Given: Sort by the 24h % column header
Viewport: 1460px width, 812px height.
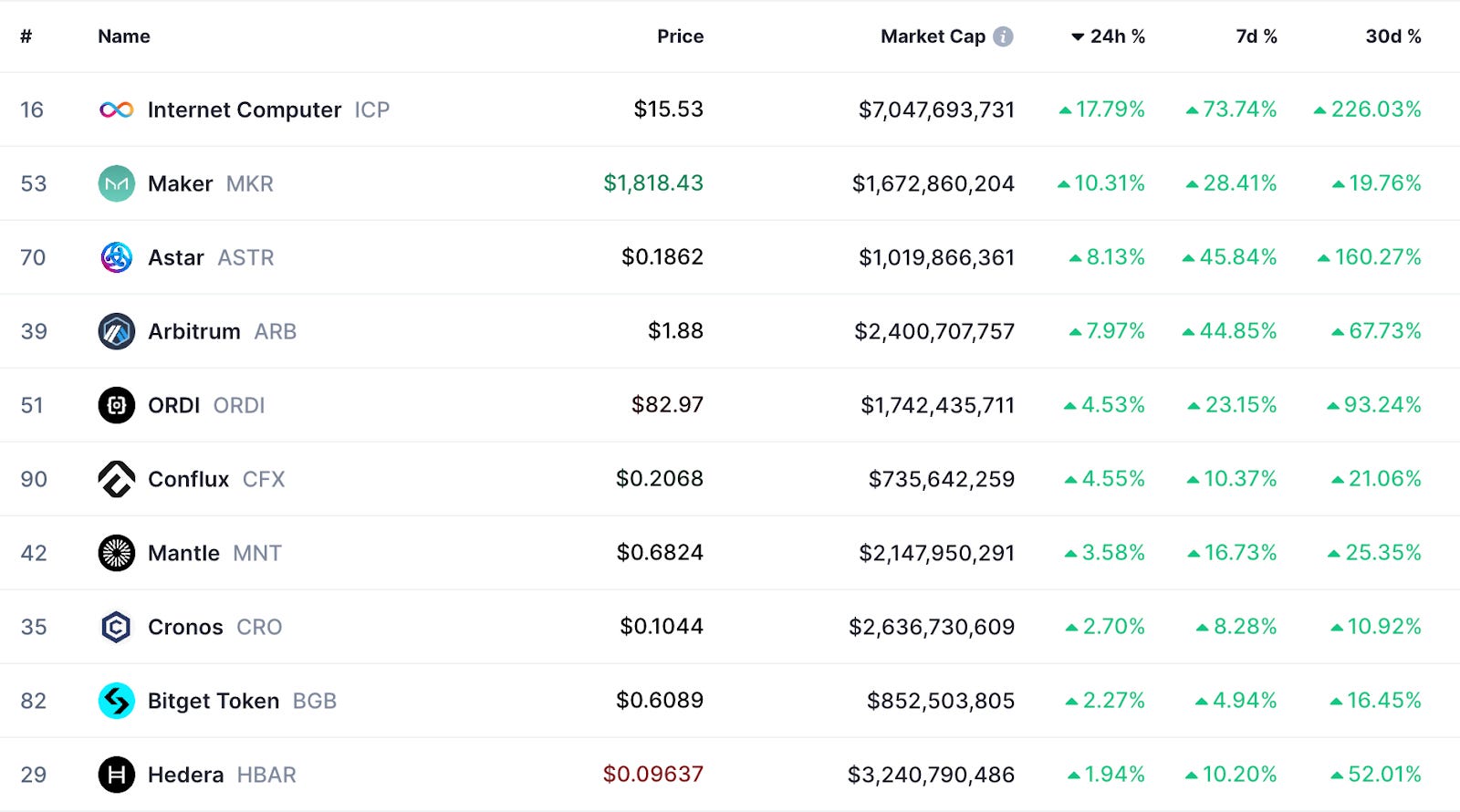Looking at the screenshot, I should [x=1108, y=36].
